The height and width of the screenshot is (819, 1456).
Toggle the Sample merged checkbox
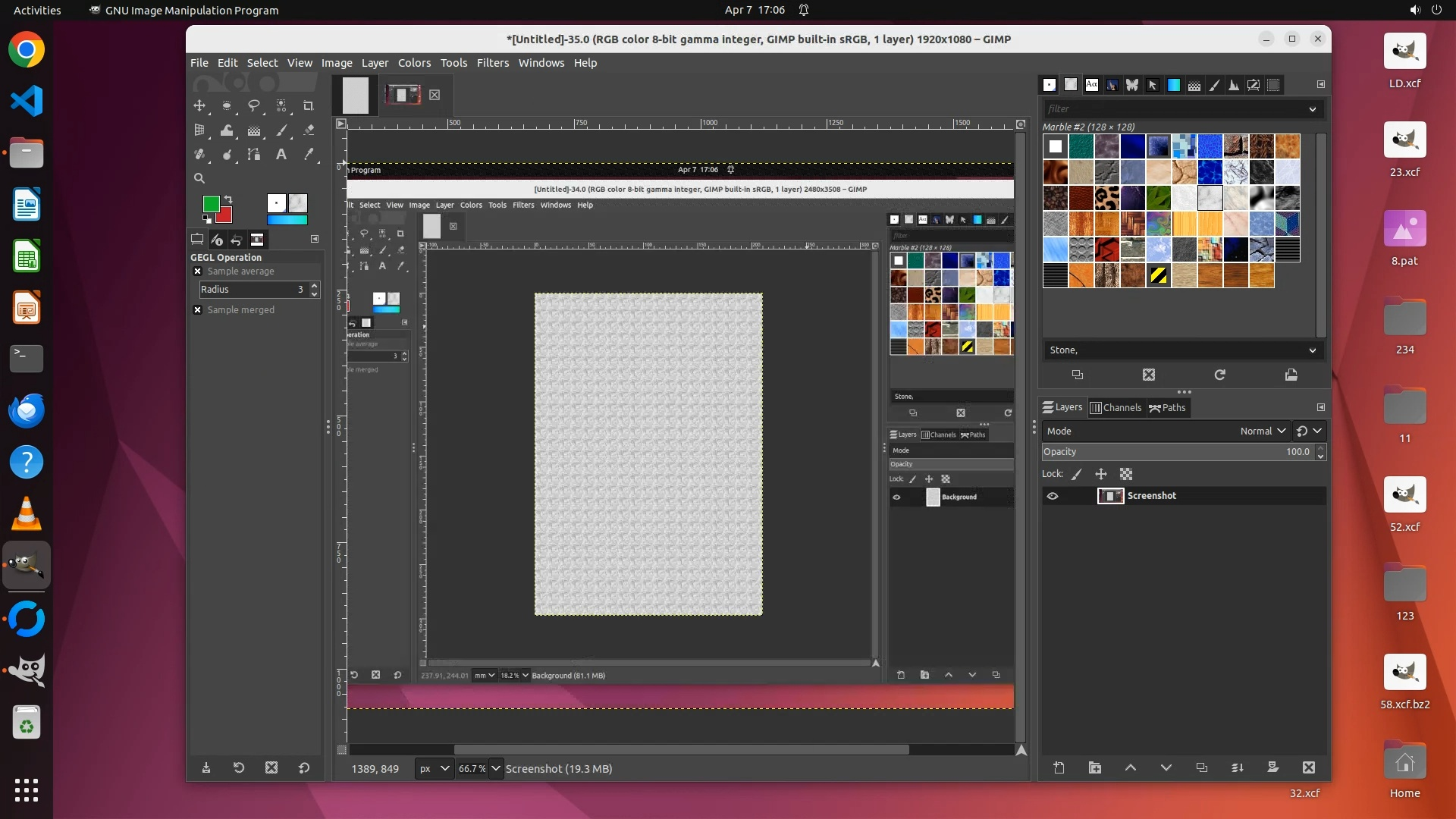tap(198, 310)
